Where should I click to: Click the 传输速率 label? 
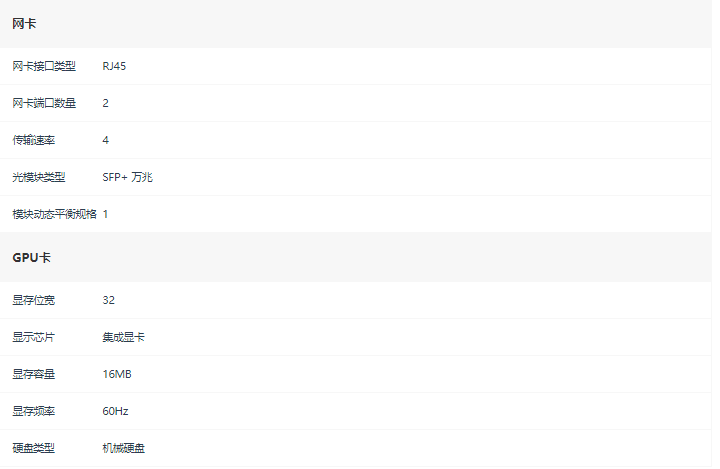(34, 140)
